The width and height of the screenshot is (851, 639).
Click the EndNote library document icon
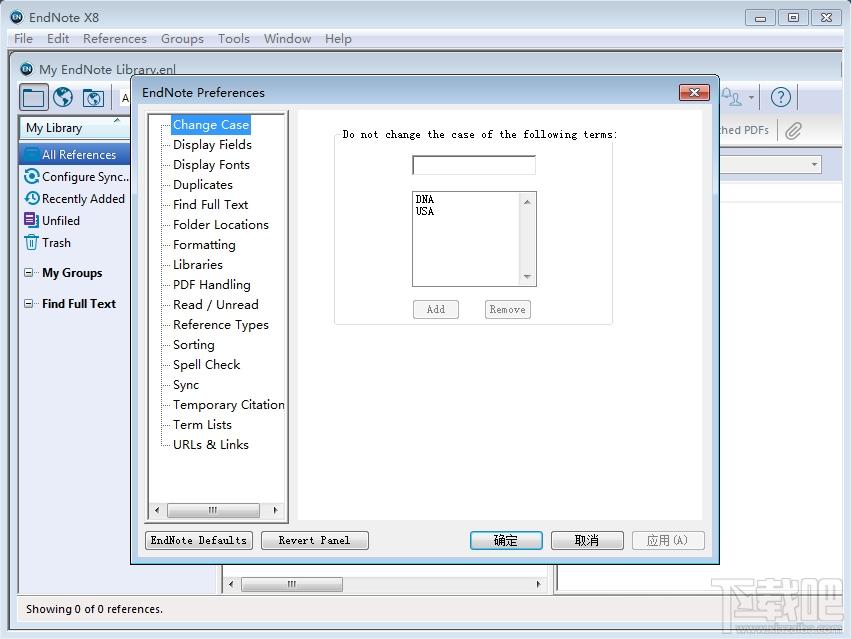coord(26,69)
